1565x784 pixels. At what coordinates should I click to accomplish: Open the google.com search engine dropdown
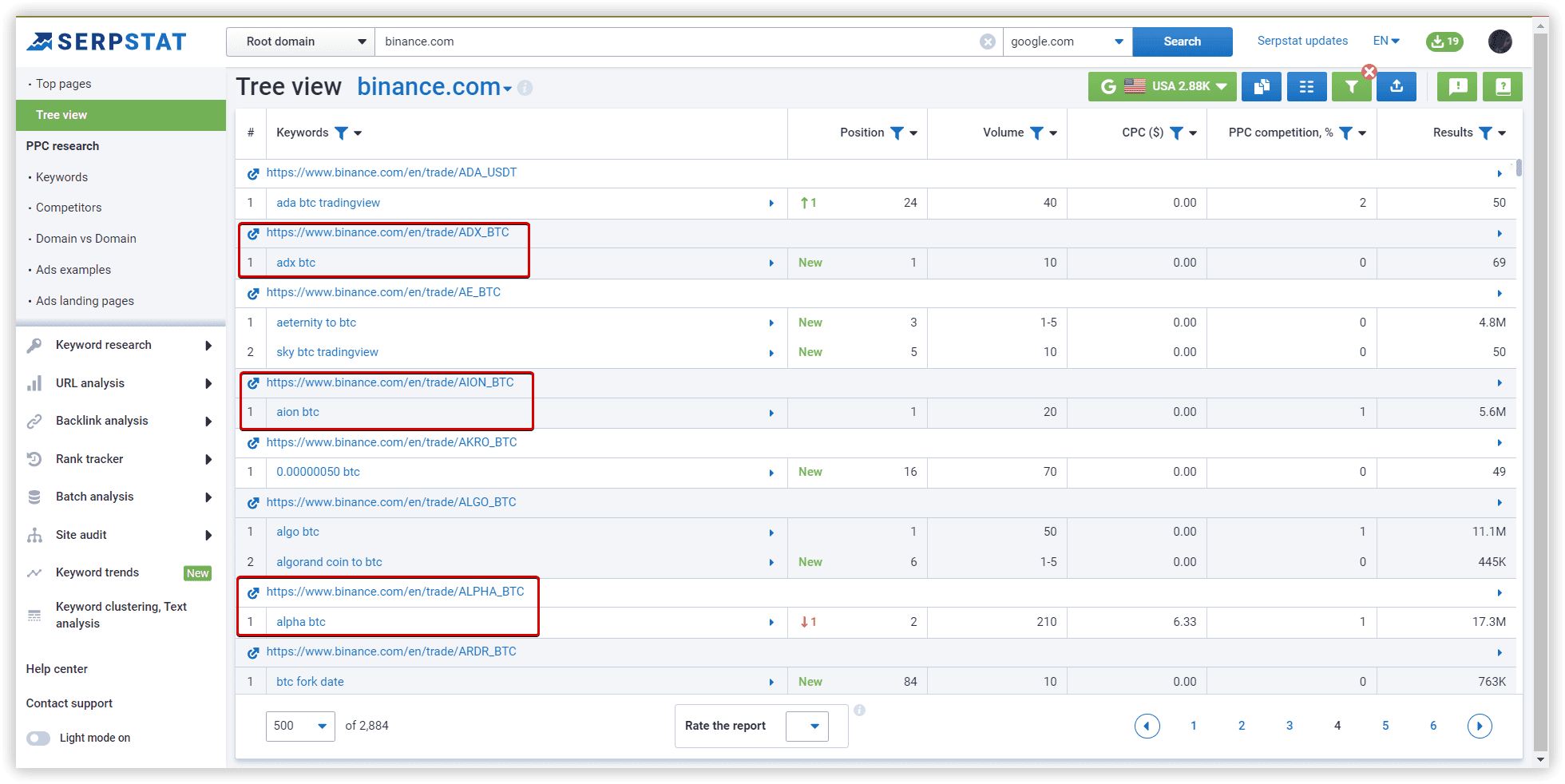tap(1068, 42)
